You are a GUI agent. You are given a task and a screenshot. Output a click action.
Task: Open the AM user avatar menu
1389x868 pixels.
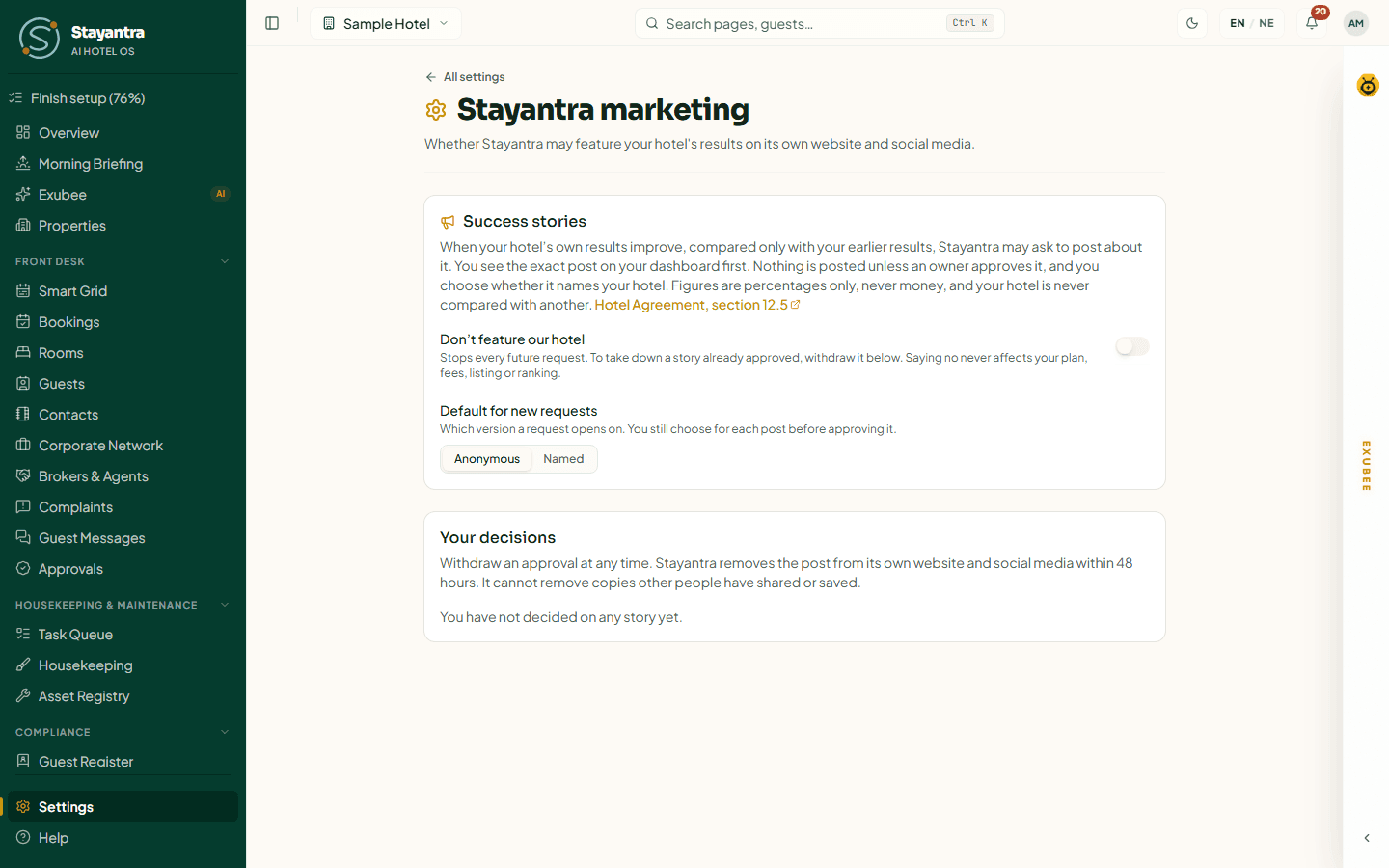pyautogui.click(x=1356, y=23)
